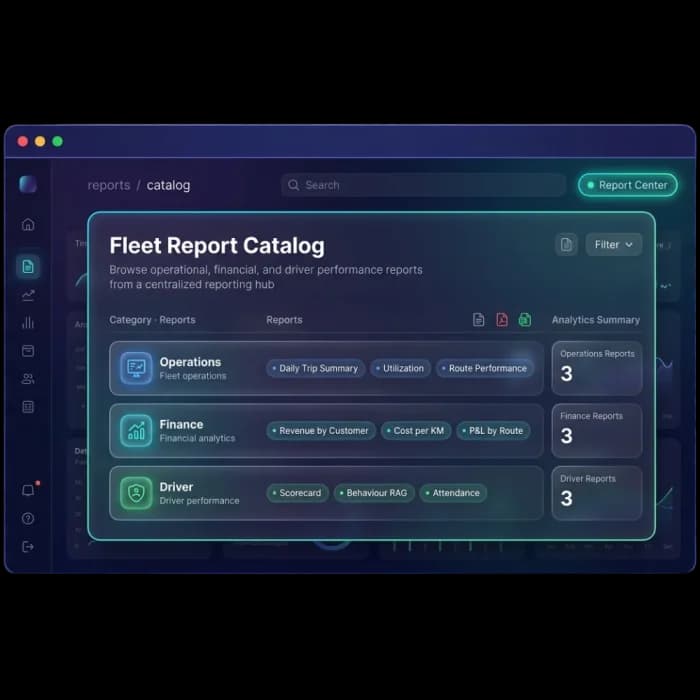Click the search magnifier icon
The width and height of the screenshot is (700, 700).
point(293,185)
